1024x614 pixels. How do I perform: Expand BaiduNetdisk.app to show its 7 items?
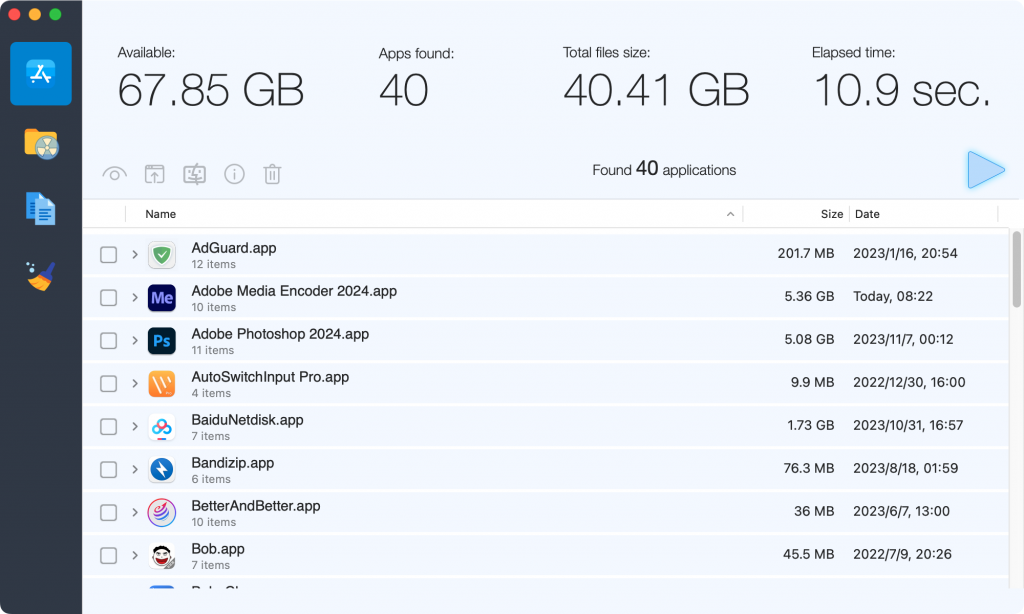click(x=134, y=426)
